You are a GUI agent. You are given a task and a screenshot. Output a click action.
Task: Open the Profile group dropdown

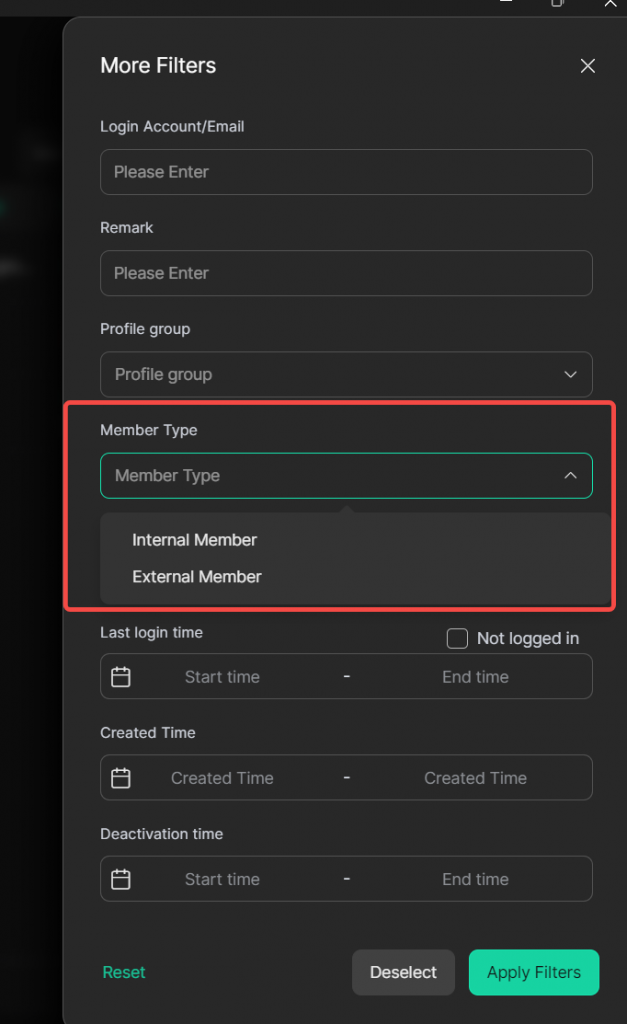(x=346, y=374)
